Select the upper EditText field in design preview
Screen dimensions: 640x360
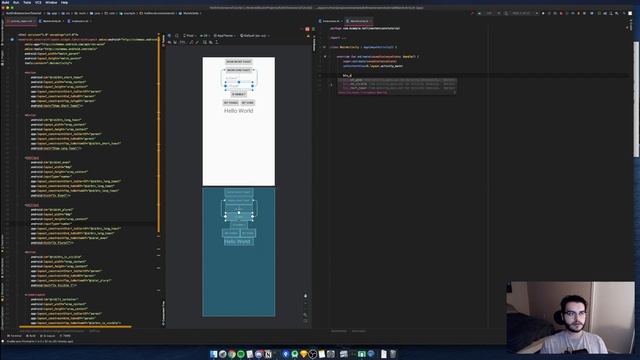(x=239, y=78)
